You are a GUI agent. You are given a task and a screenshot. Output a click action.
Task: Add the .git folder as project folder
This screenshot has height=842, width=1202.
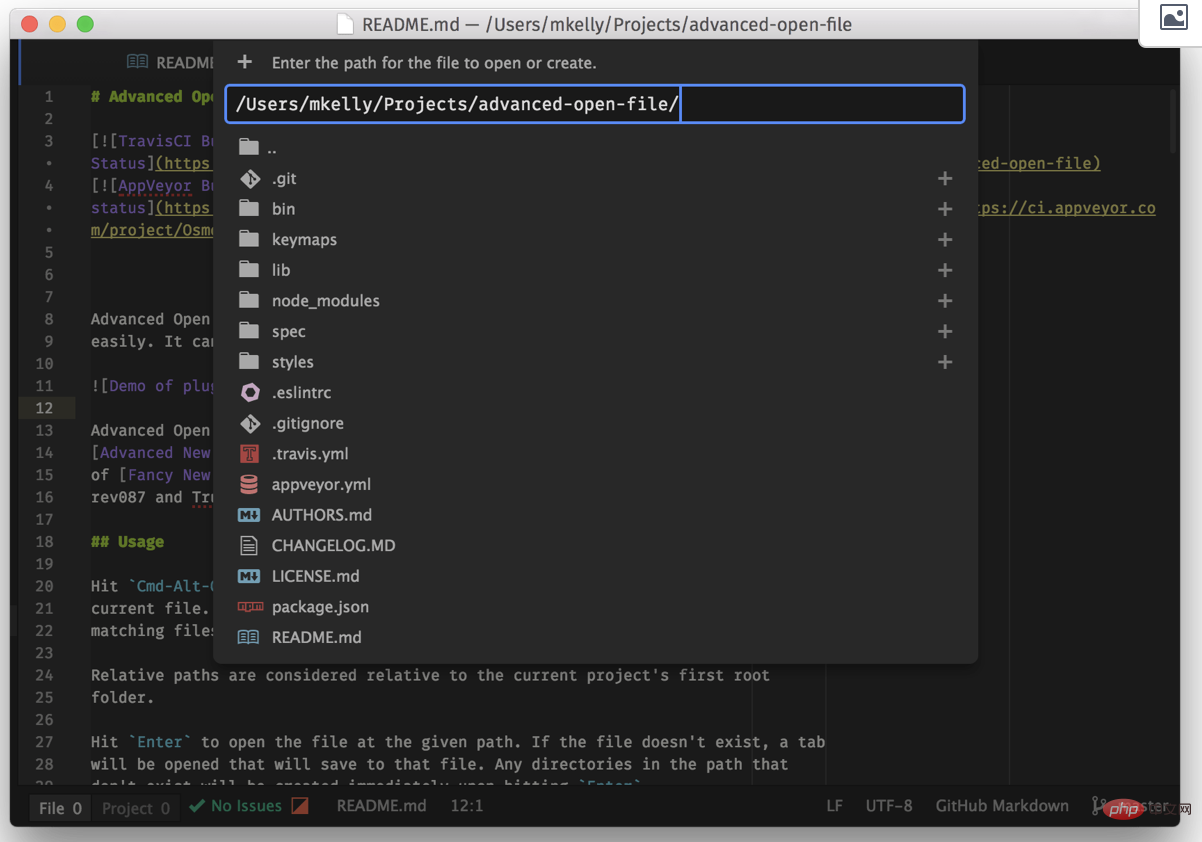point(944,179)
